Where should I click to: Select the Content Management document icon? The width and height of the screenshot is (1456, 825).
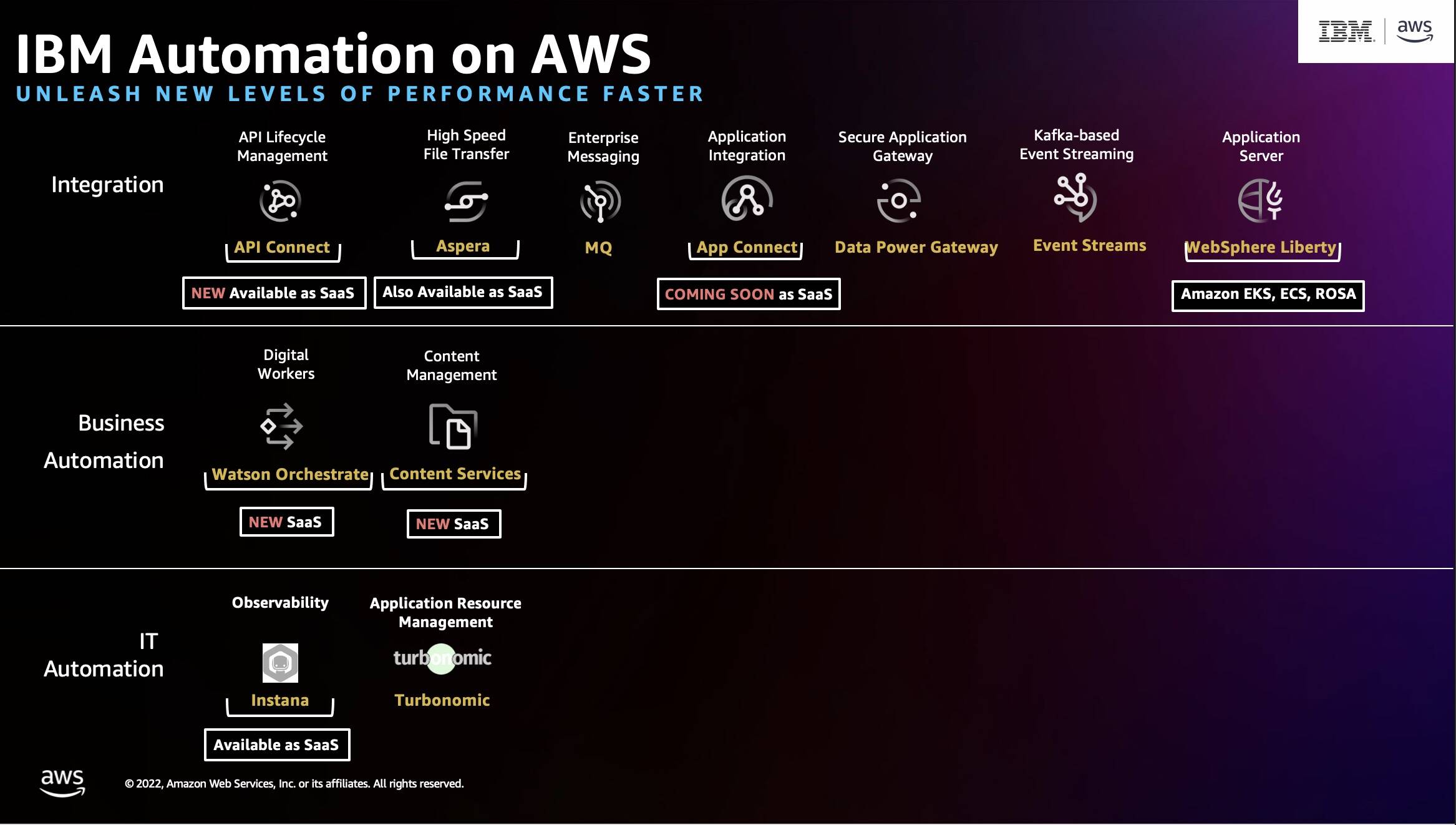[x=454, y=427]
